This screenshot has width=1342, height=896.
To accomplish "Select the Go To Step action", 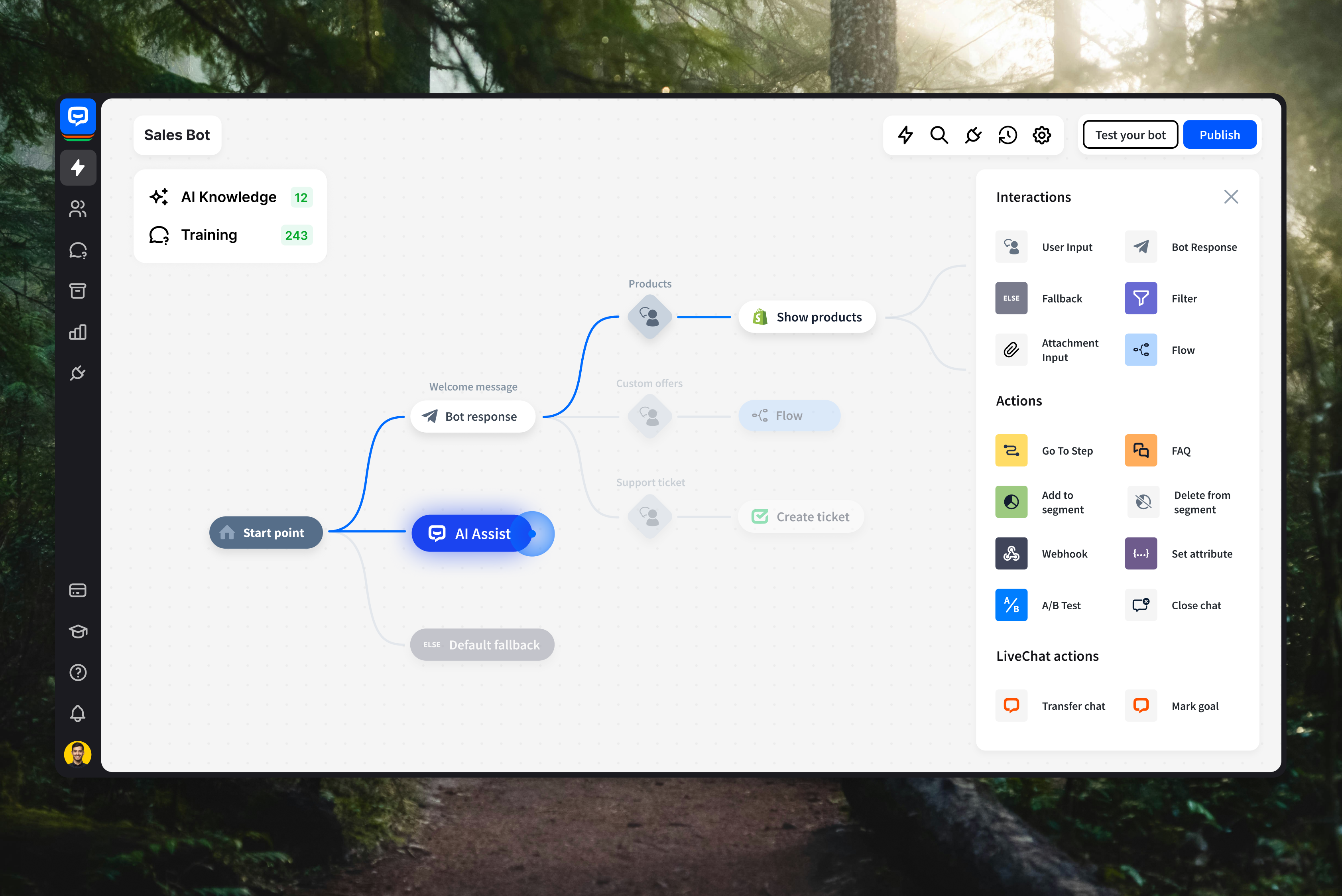I will click(1044, 450).
